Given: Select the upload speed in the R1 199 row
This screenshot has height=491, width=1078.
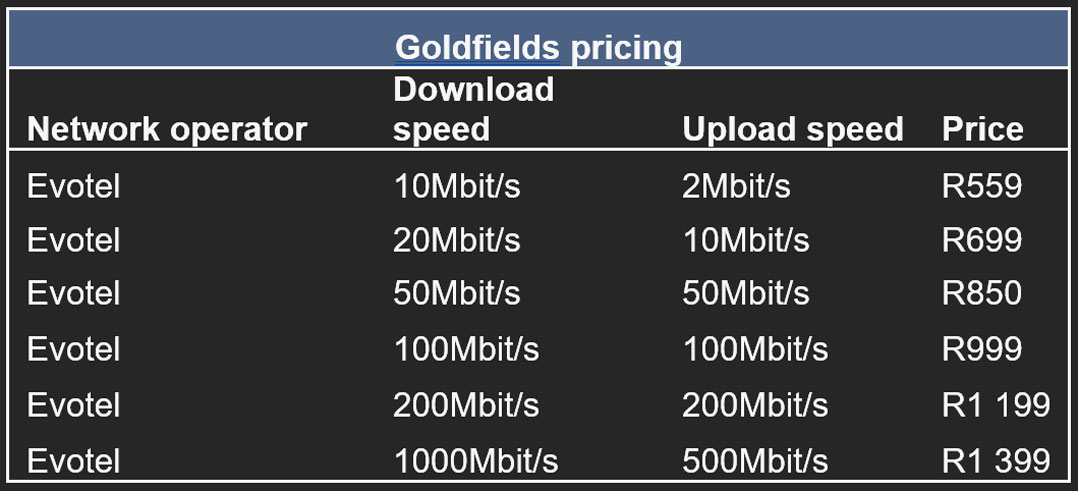Looking at the screenshot, I should (x=755, y=404).
